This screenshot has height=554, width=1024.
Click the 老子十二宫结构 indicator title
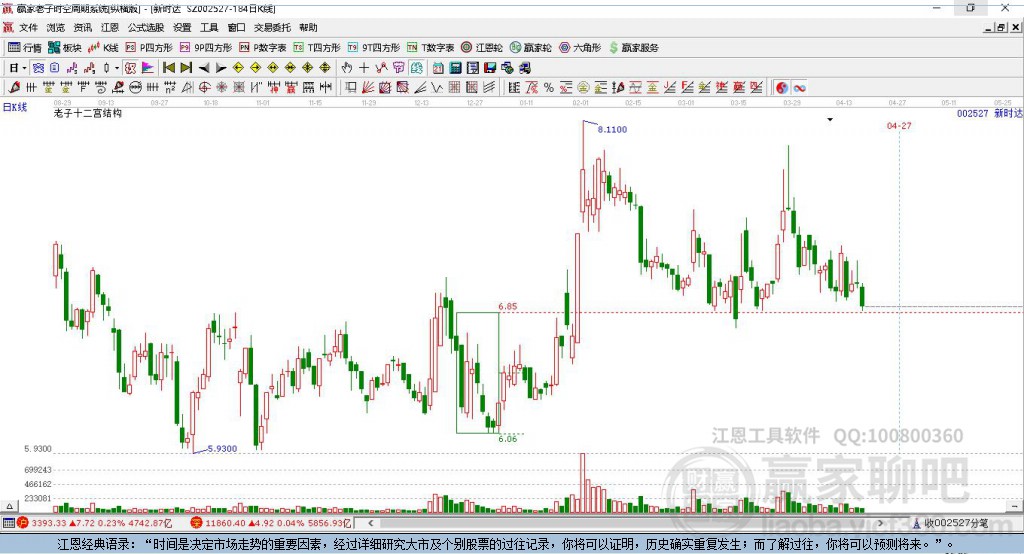click(x=88, y=113)
